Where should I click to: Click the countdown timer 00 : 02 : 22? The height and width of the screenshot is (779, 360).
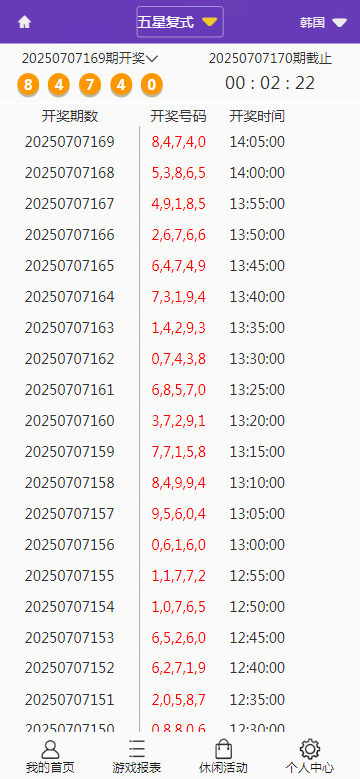tap(270, 83)
